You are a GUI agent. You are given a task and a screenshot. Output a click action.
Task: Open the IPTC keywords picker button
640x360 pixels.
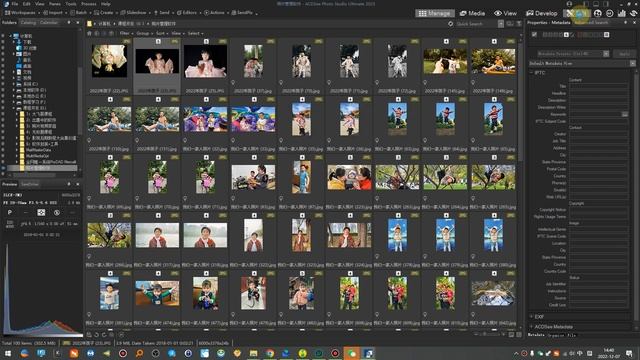pyautogui.click(x=625, y=114)
